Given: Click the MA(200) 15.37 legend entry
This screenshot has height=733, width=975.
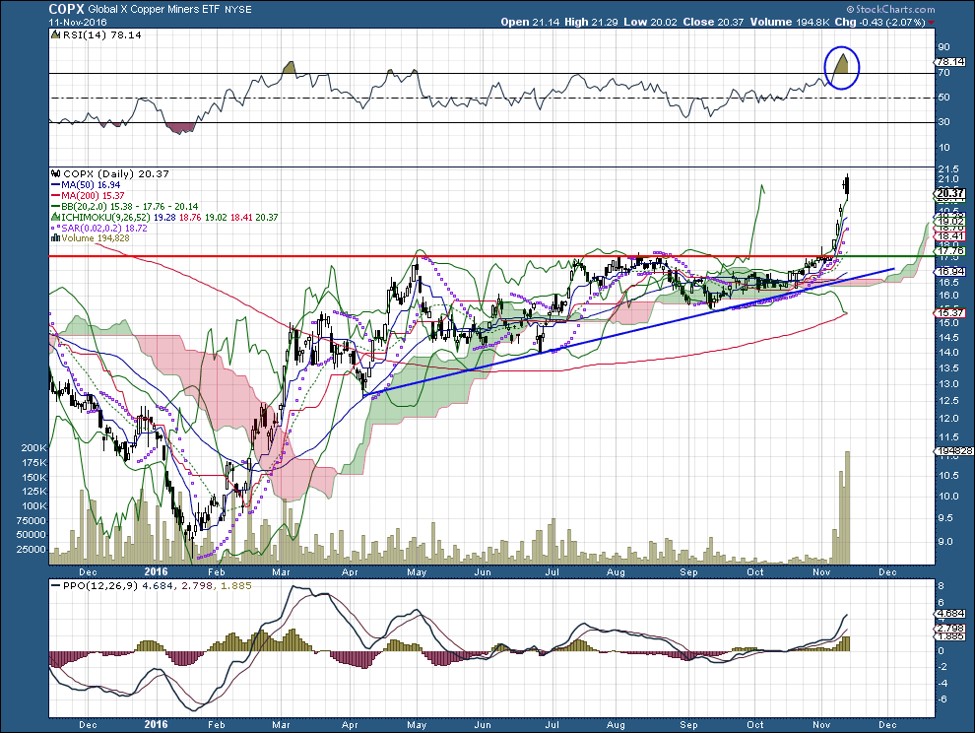Looking at the screenshot, I should point(93,196).
